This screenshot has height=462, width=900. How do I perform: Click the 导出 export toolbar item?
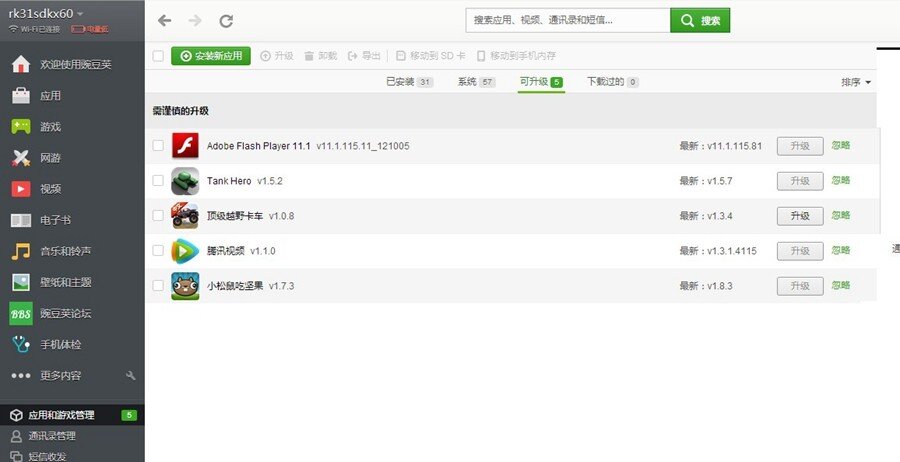point(364,56)
